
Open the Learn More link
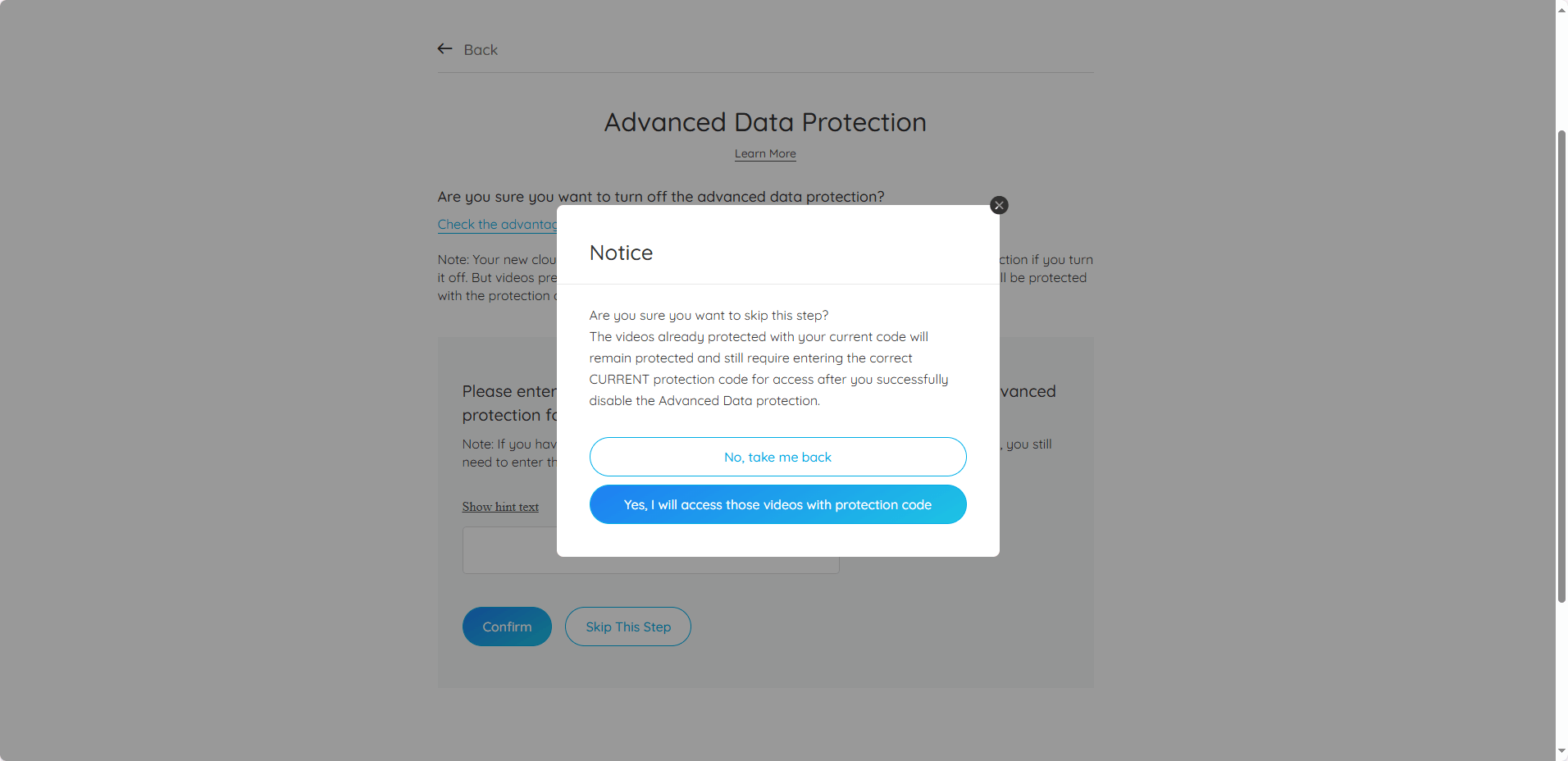tap(765, 154)
